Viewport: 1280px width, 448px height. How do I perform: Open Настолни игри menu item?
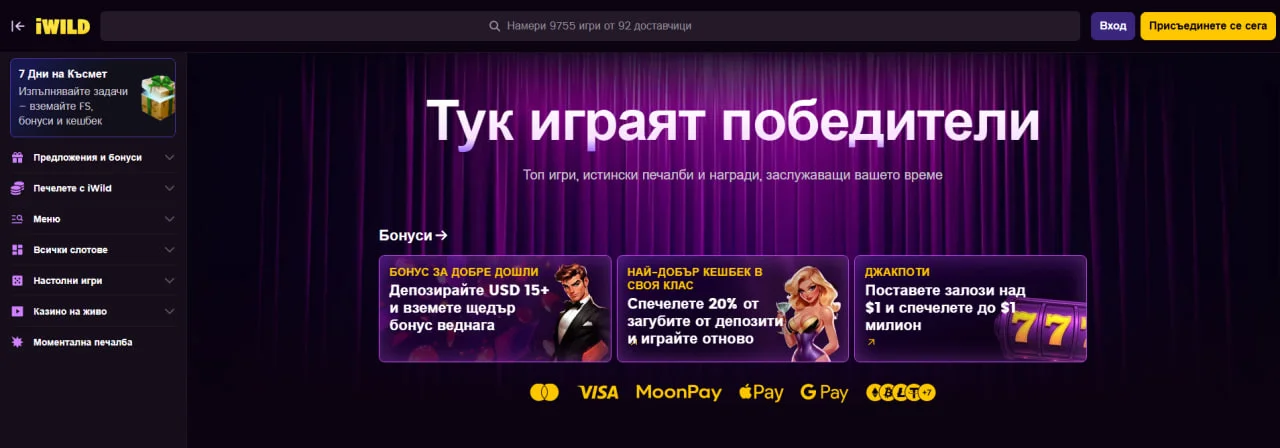point(92,281)
